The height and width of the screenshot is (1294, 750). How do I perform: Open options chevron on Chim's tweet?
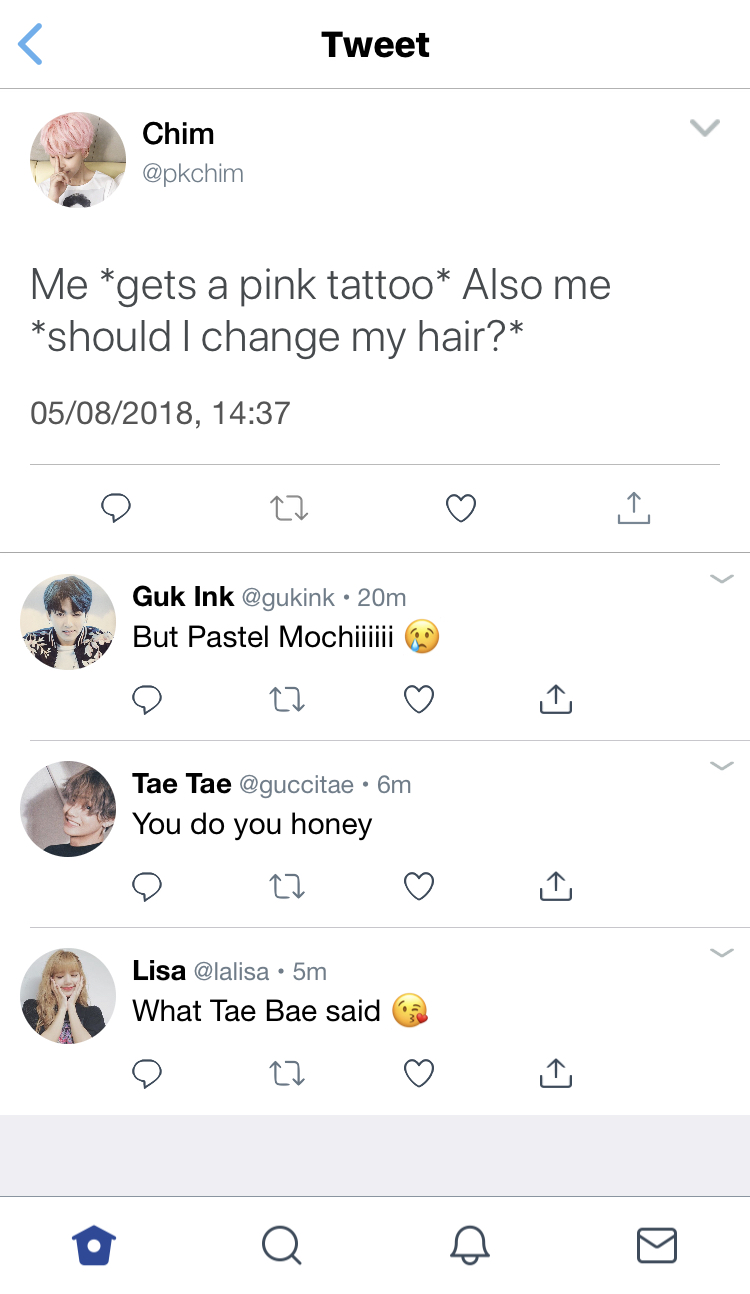705,128
